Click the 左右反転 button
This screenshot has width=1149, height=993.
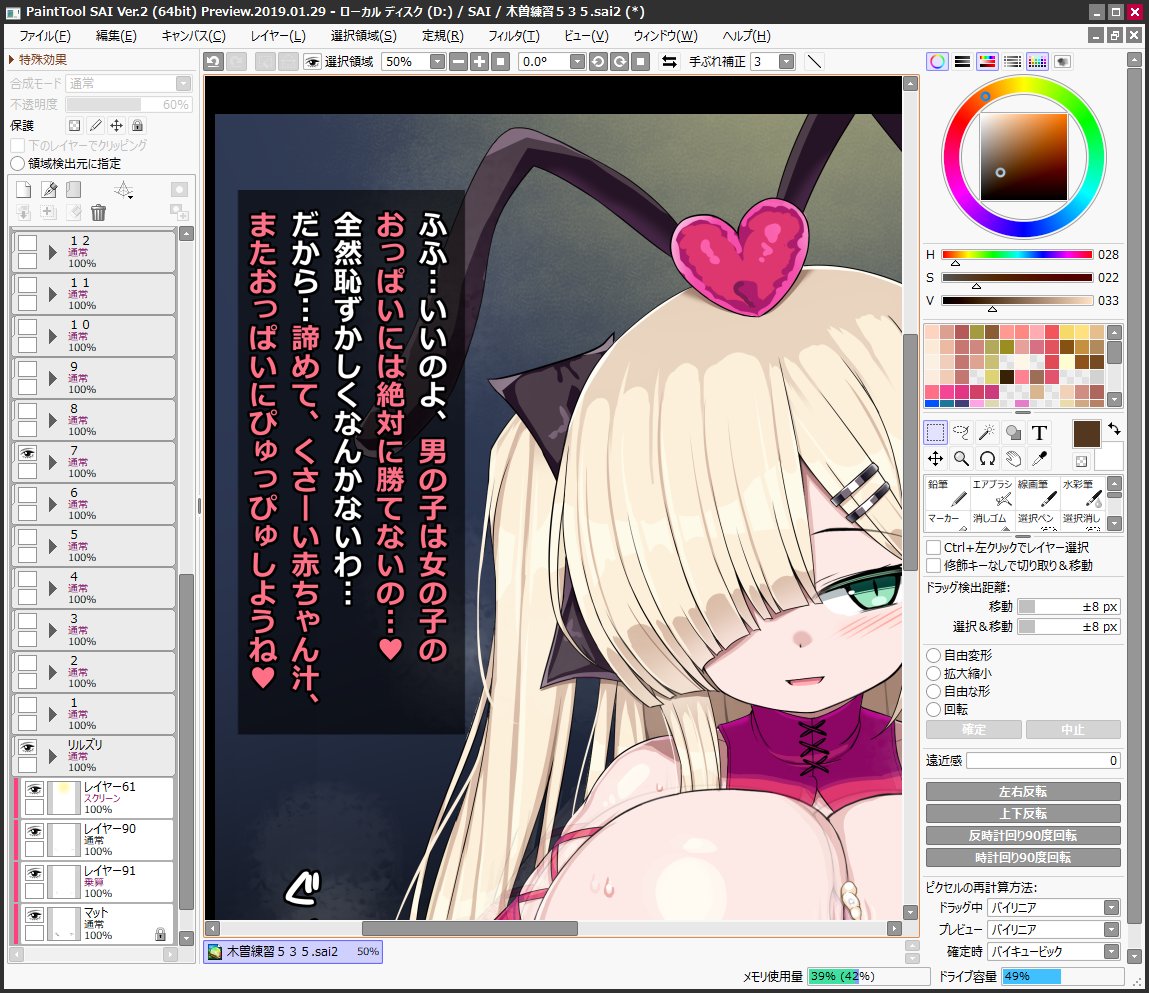tap(1023, 791)
